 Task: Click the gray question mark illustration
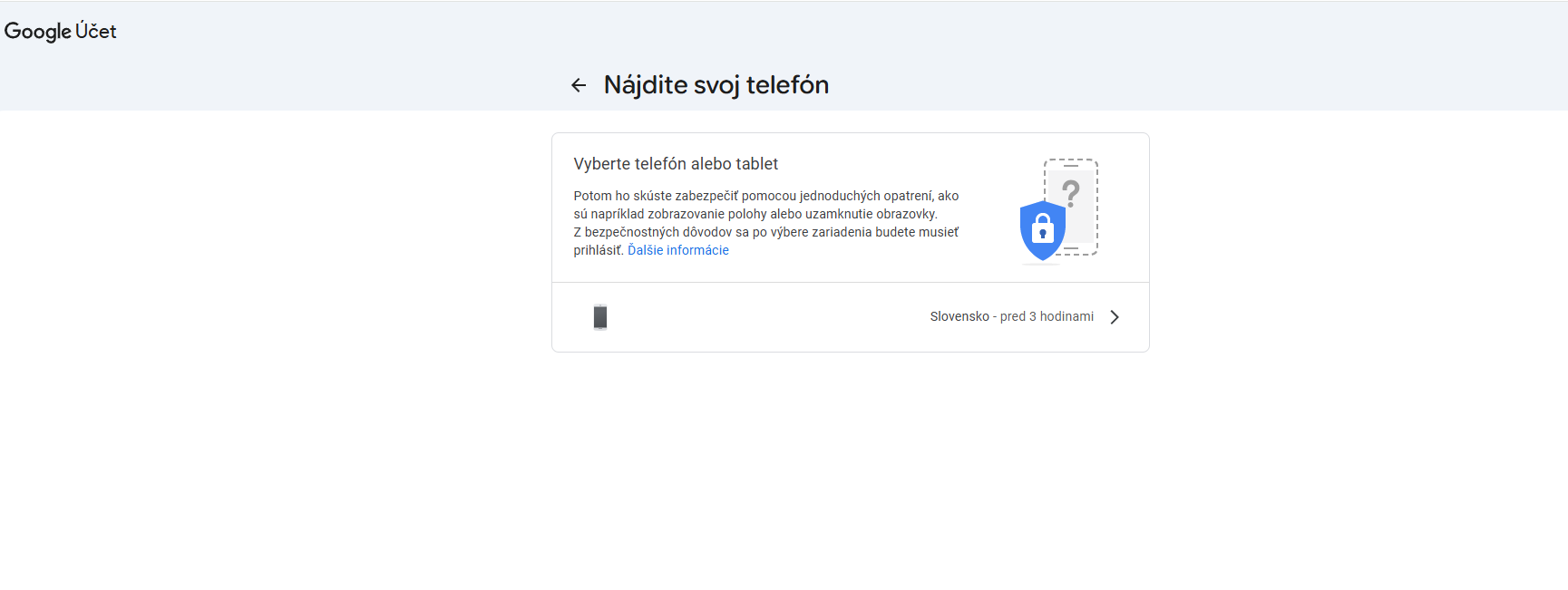click(x=1071, y=192)
